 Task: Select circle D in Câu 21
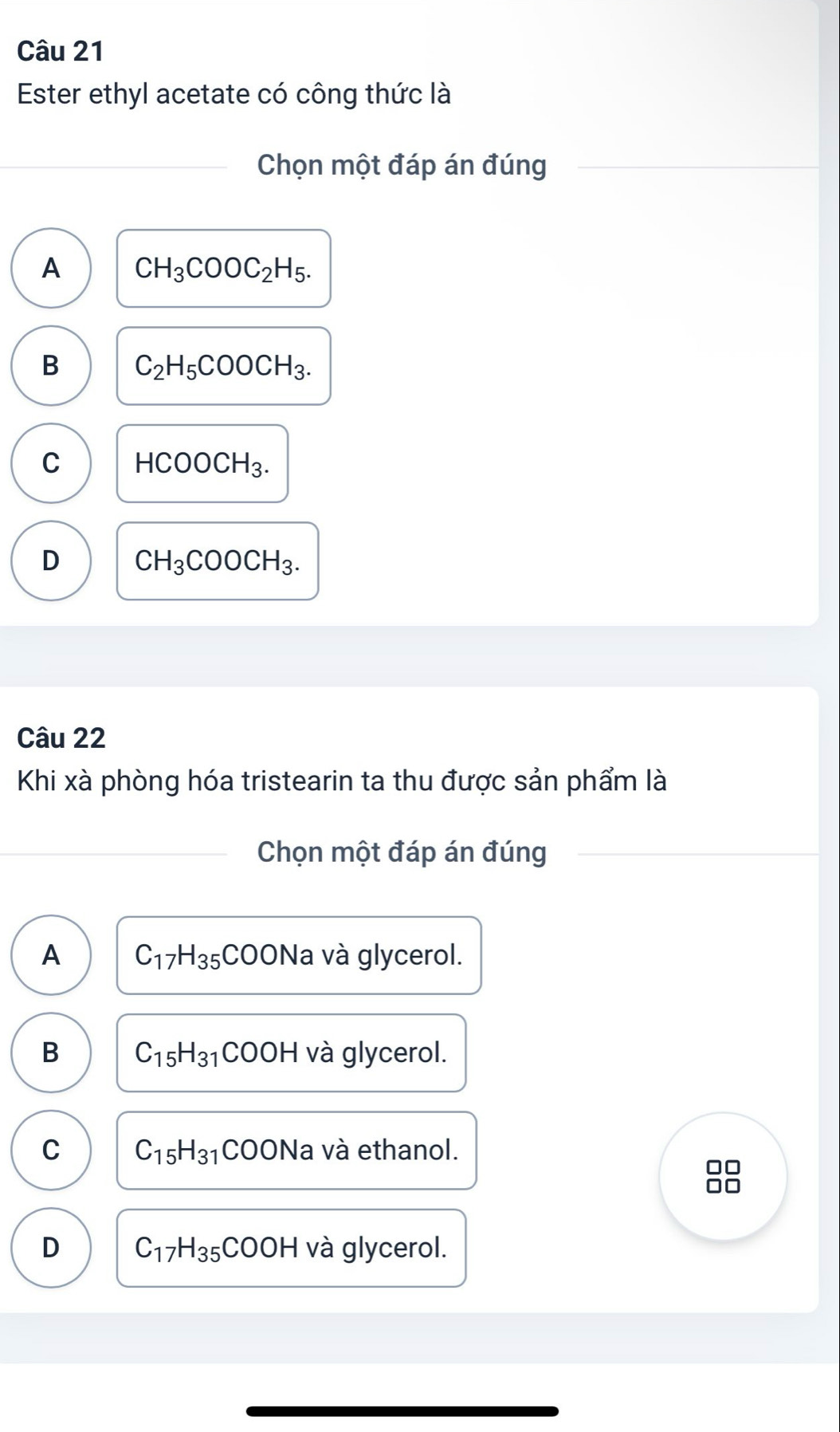tap(51, 561)
